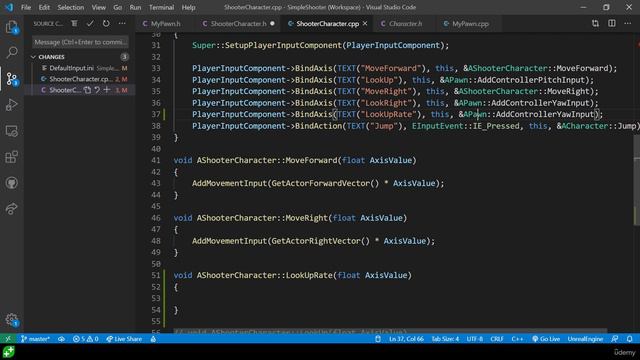This screenshot has height=360, width=640.
Task: Switch to the ShooterCharacter.h tab
Action: point(238,24)
